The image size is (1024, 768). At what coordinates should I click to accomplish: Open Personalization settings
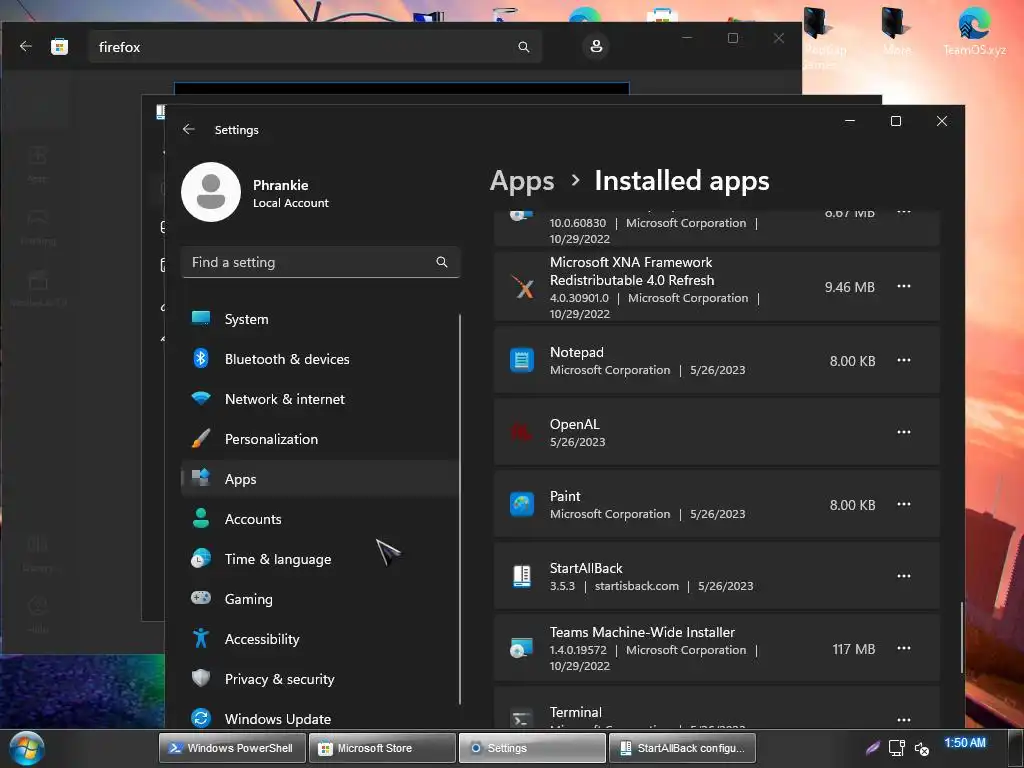[x=319, y=439]
